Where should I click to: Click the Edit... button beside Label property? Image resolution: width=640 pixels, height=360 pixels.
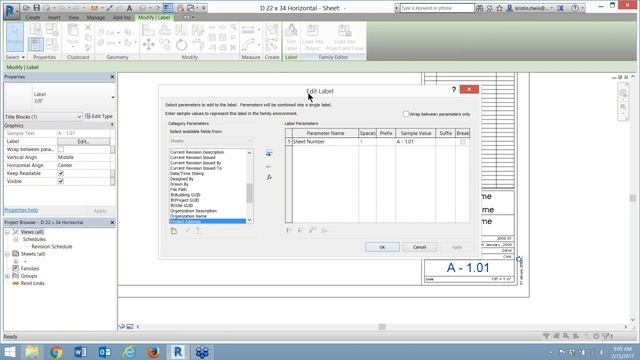[x=83, y=141]
